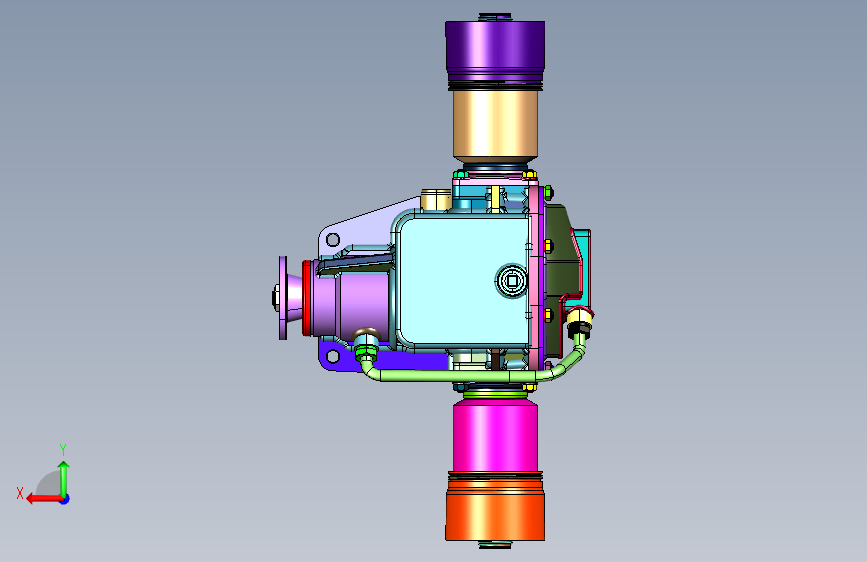Click the red X axis arrow of the triad

tap(43, 499)
